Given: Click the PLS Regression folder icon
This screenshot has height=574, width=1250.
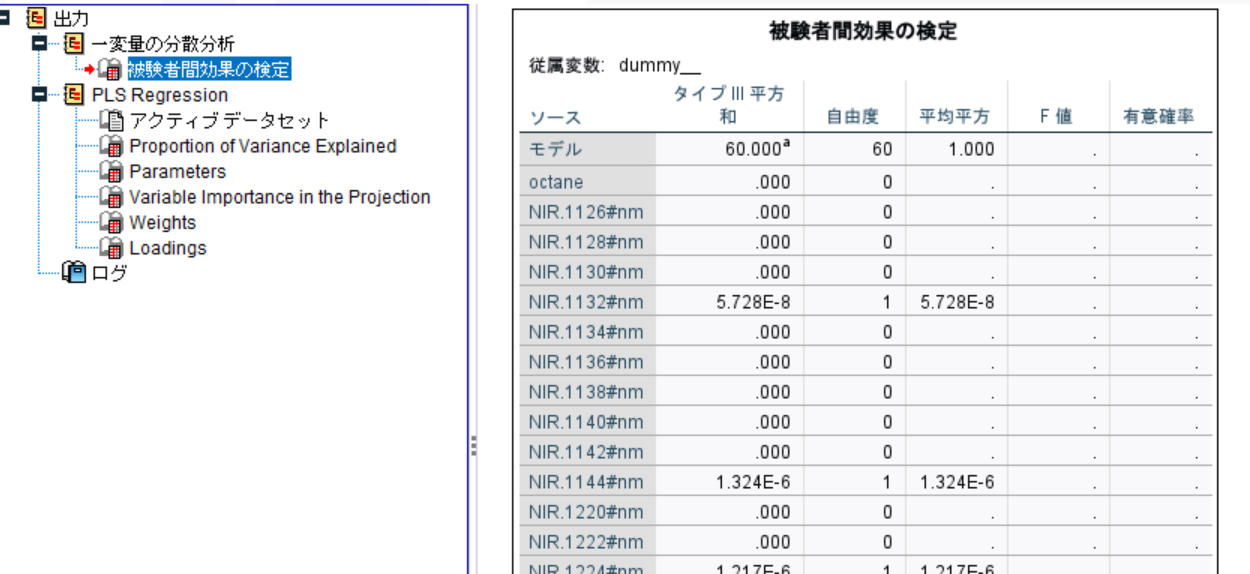Looking at the screenshot, I should 74,95.
